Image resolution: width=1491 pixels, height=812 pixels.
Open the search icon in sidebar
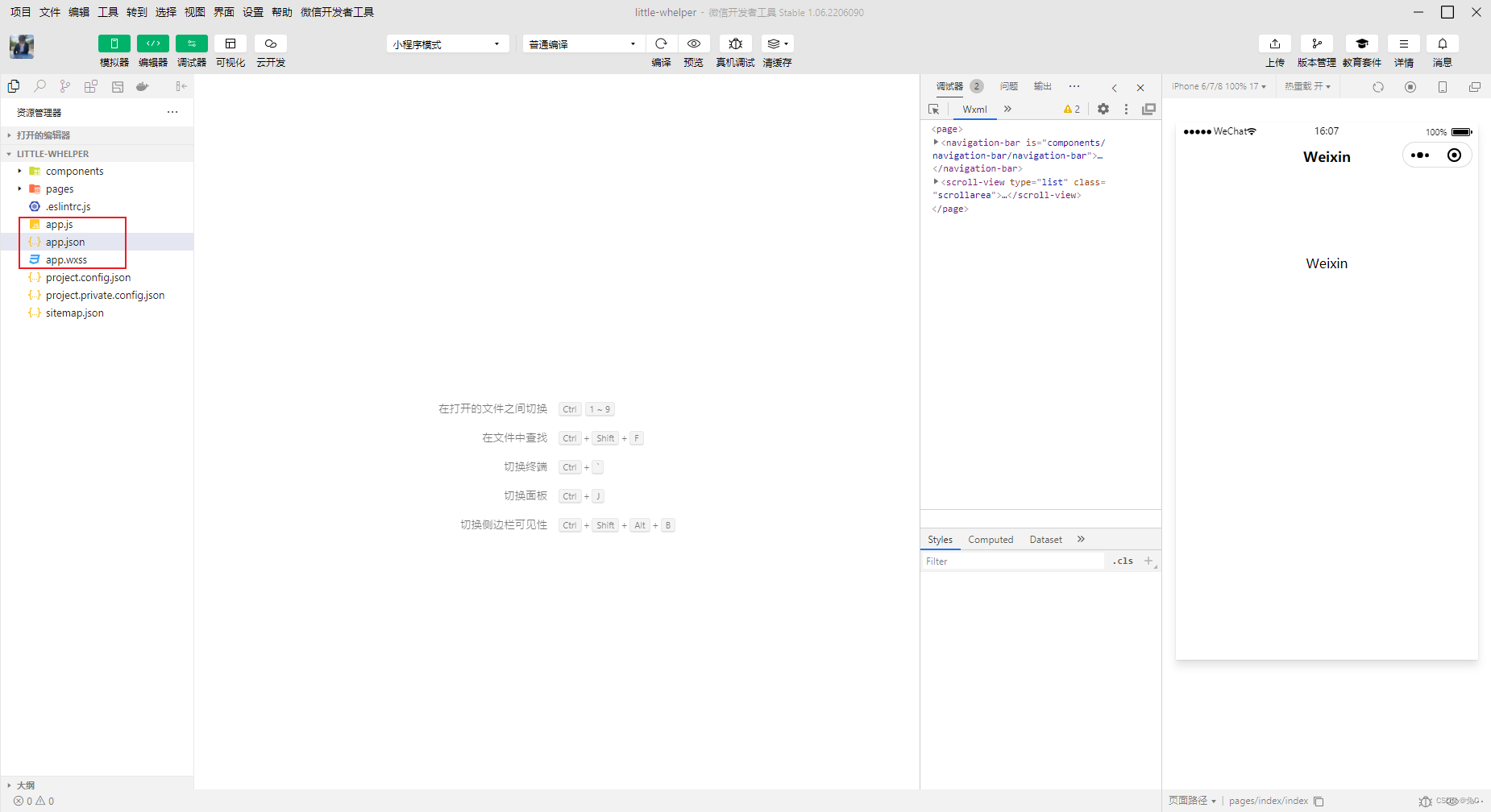click(x=39, y=86)
